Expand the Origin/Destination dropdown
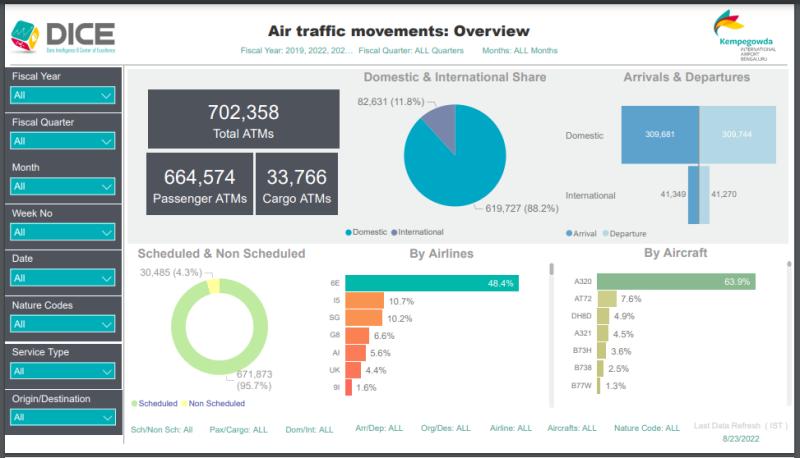Image resolution: width=800 pixels, height=458 pixels. point(62,417)
